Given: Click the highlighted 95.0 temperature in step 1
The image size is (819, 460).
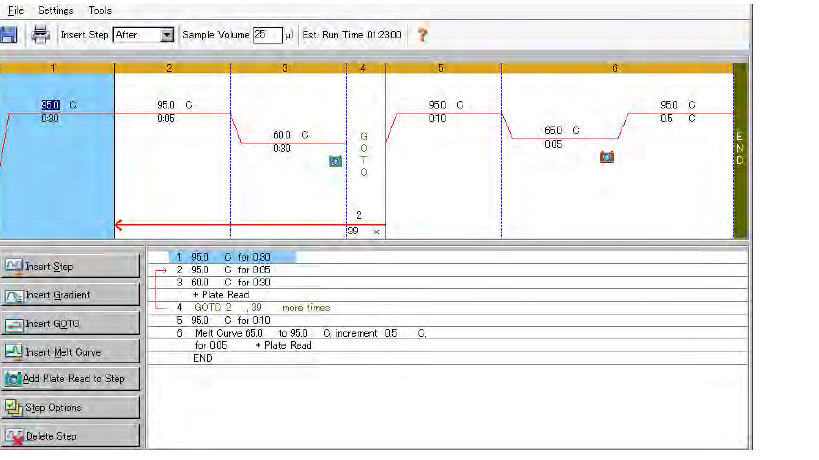Looking at the screenshot, I should (x=50, y=105).
